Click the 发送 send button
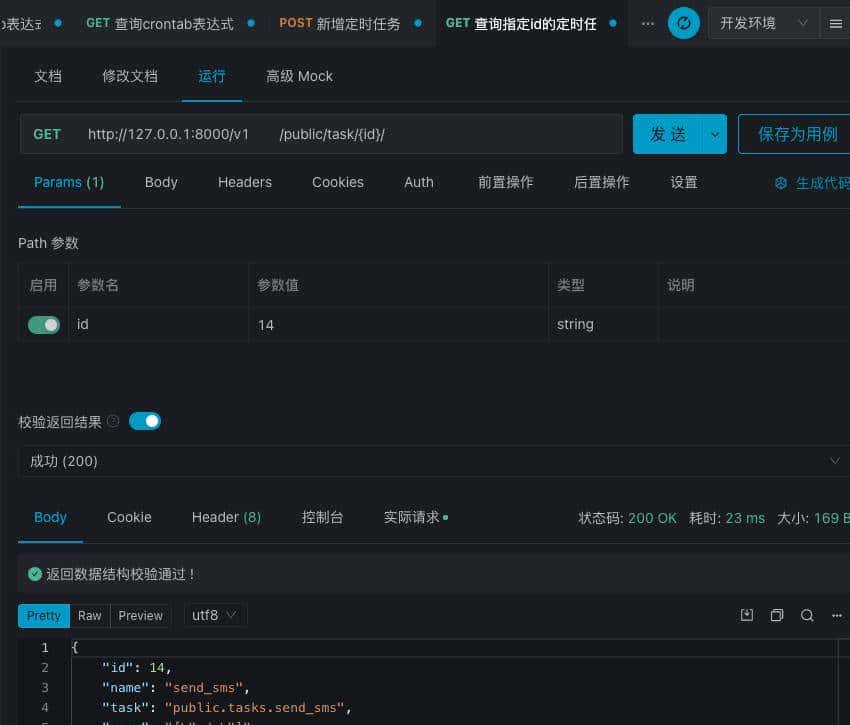The image size is (850, 725). point(665,133)
